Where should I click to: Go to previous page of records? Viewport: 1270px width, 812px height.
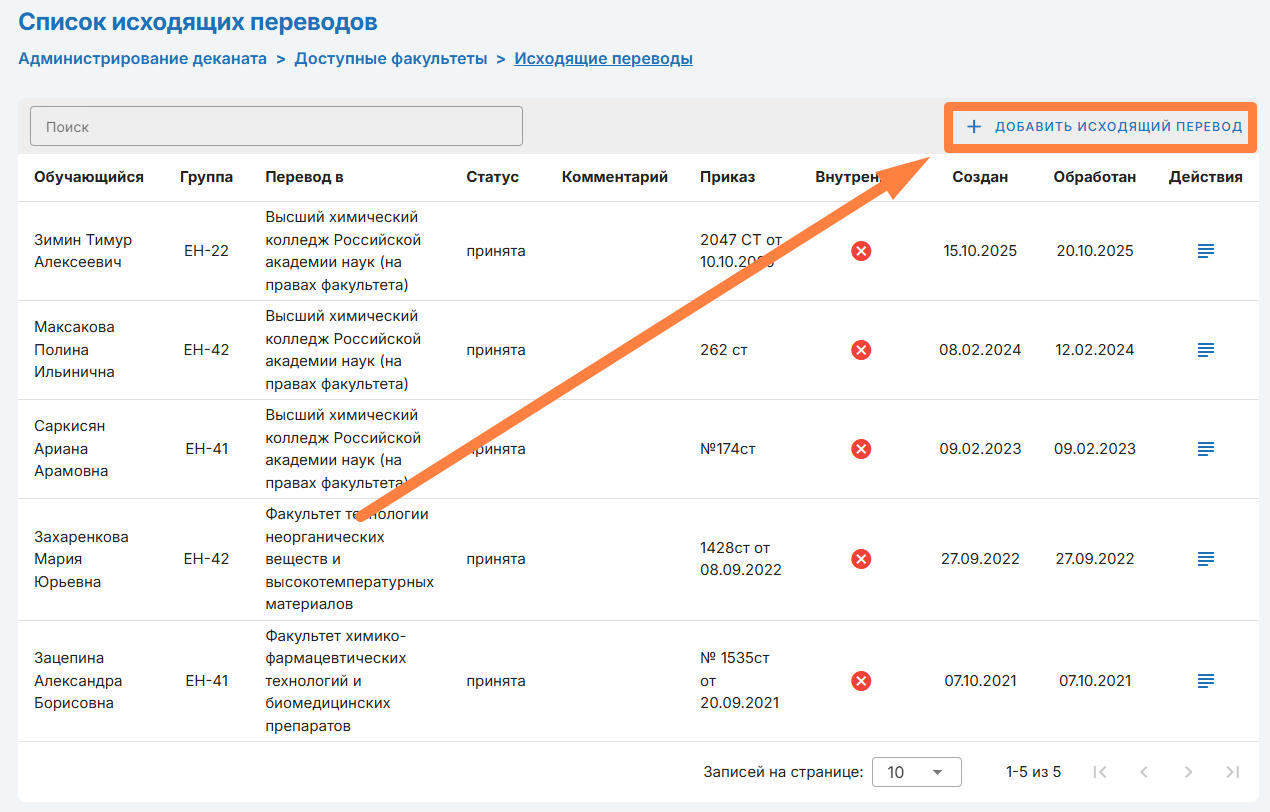tap(1144, 772)
